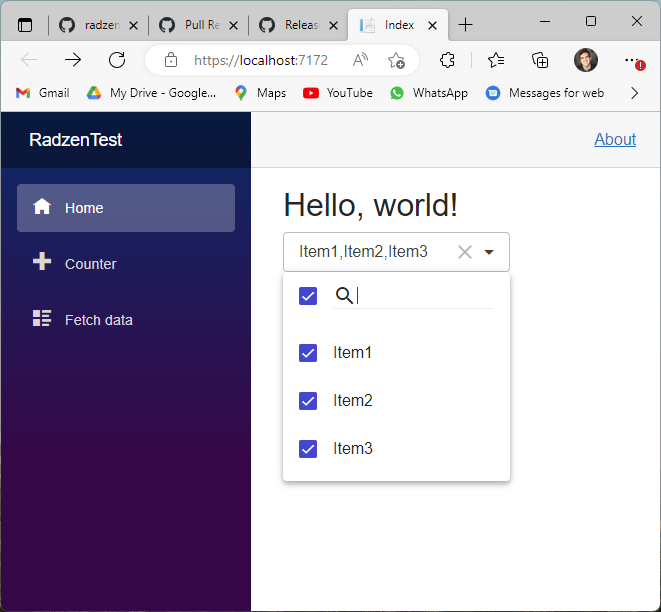Open Messages for web bookmark

click(545, 93)
